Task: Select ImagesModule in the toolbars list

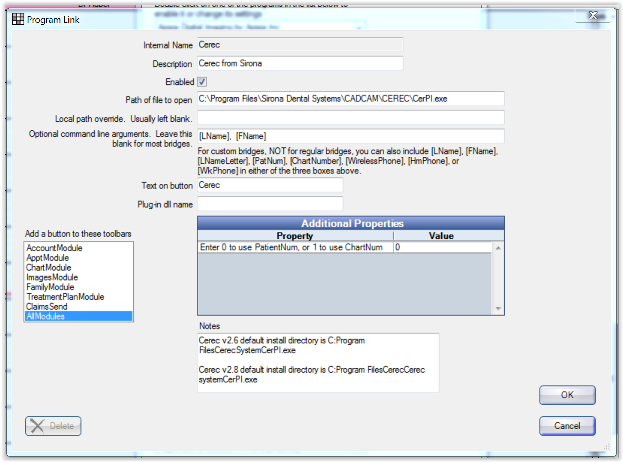Action: click(78, 277)
